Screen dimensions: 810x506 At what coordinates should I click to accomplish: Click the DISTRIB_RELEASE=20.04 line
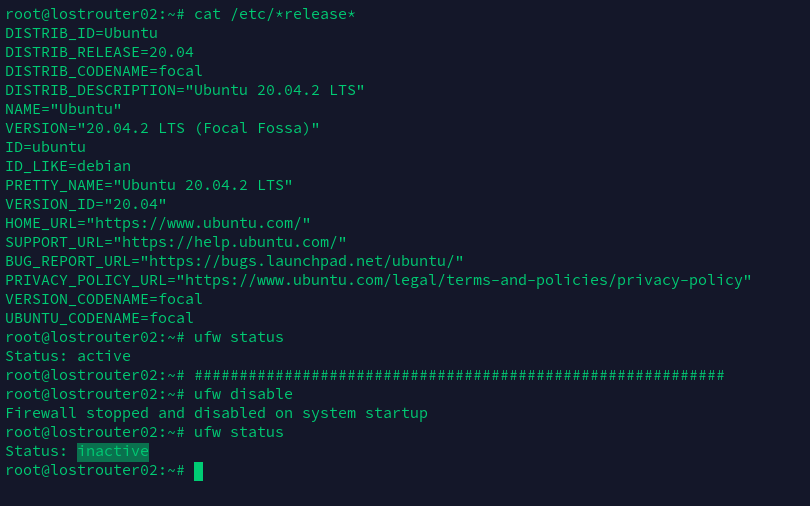tap(99, 52)
